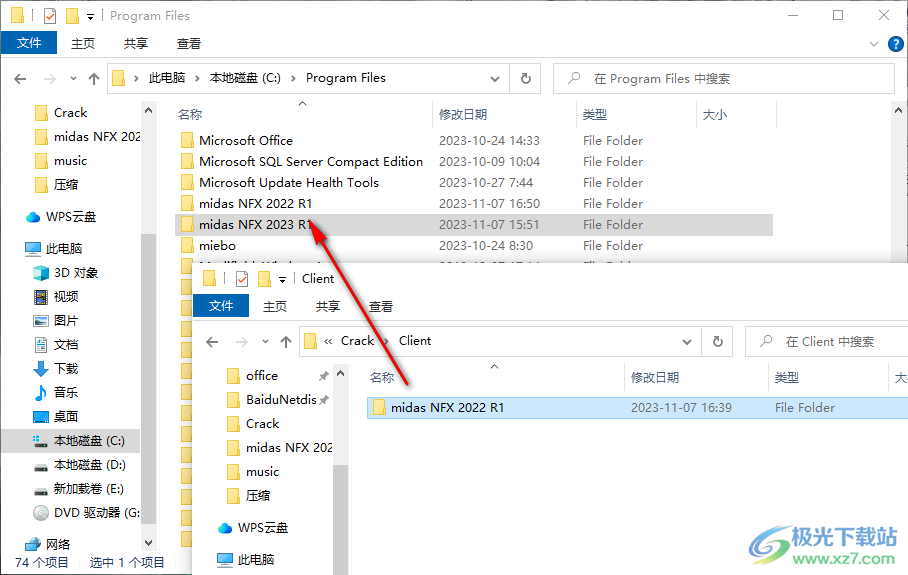Open 下载 in left navigation pane
This screenshot has height=575, width=908.
tap(56, 368)
